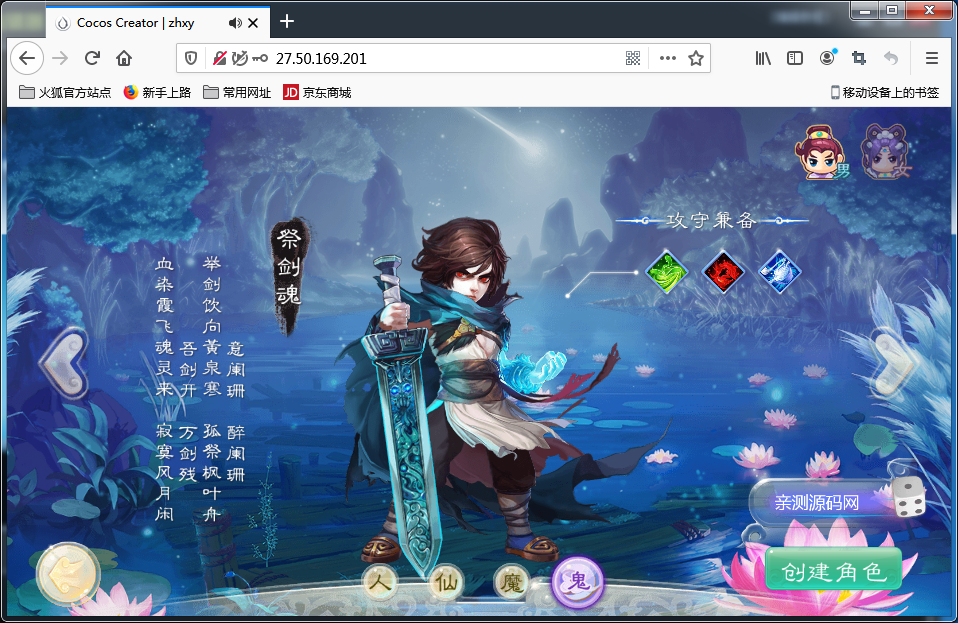Open the Firefox home page

[124, 59]
